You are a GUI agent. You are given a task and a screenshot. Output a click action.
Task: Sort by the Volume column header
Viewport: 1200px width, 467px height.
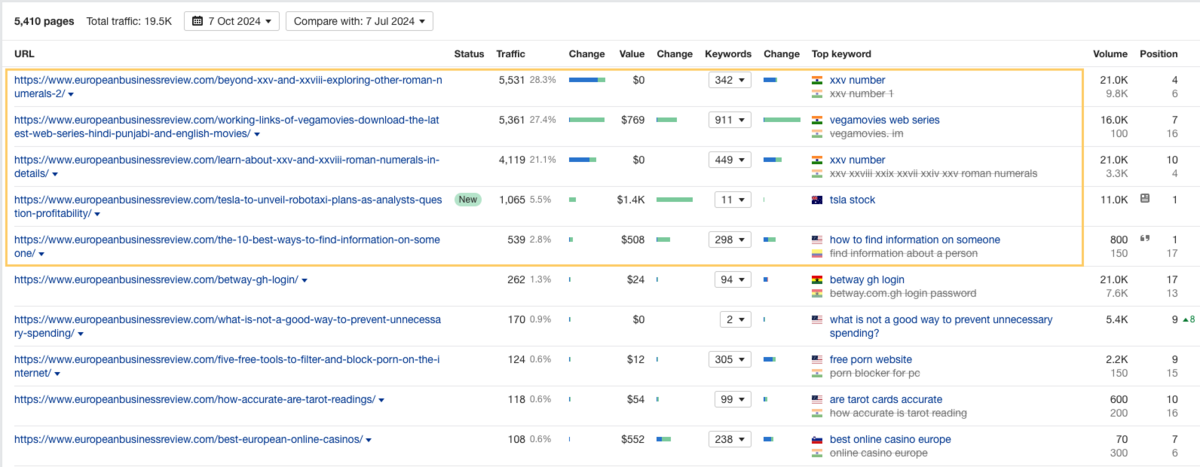point(1110,54)
